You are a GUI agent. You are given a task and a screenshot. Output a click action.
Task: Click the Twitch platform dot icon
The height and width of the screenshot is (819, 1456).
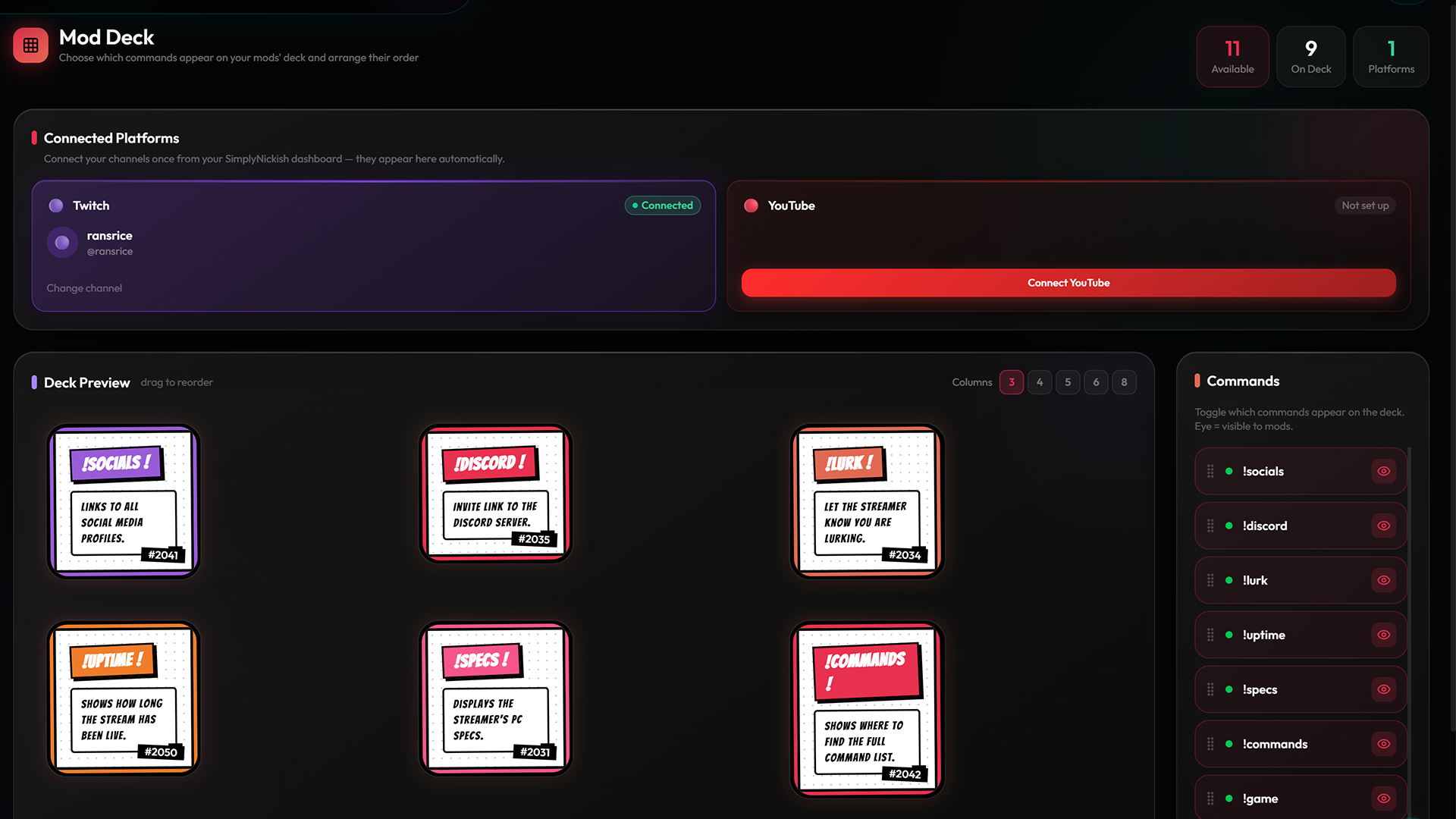56,206
